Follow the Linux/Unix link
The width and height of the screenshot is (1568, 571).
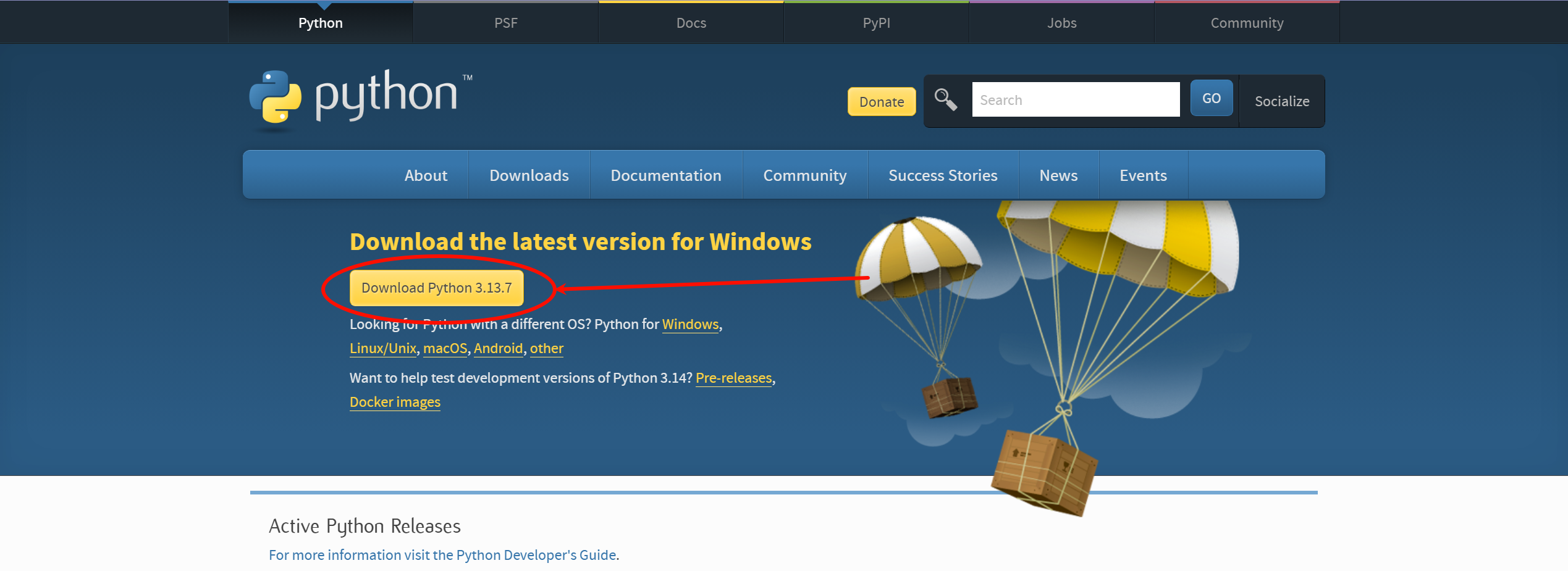click(x=383, y=348)
